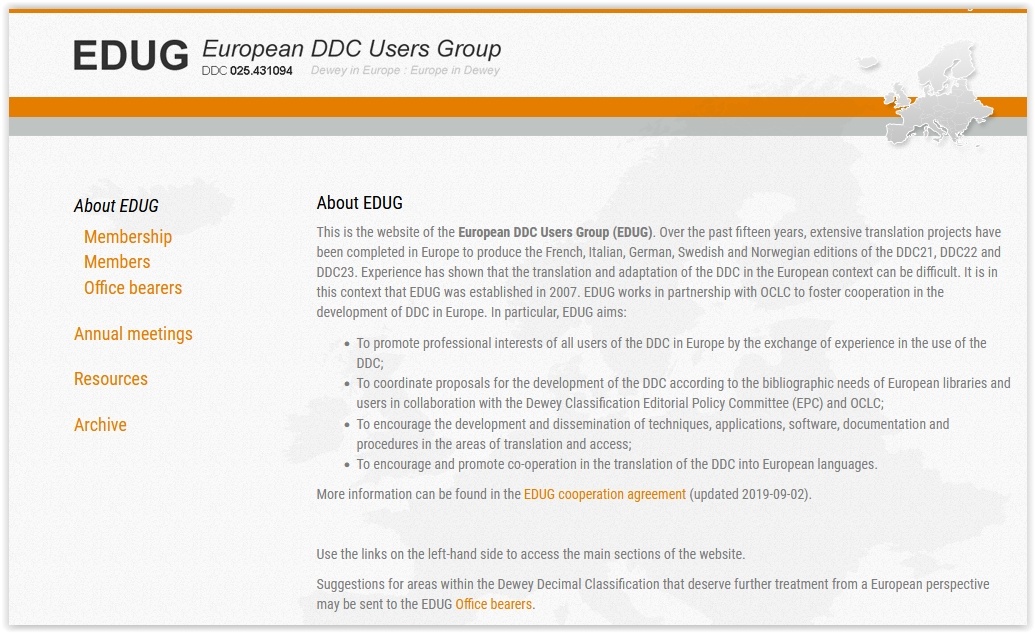Screen dimensions: 1035x633
Task: Open Office bearers in the sidebar
Action: click(x=133, y=288)
